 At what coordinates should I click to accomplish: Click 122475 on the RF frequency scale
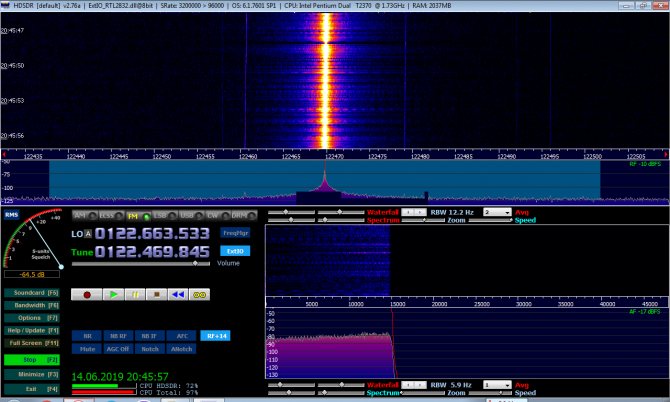[x=377, y=156]
